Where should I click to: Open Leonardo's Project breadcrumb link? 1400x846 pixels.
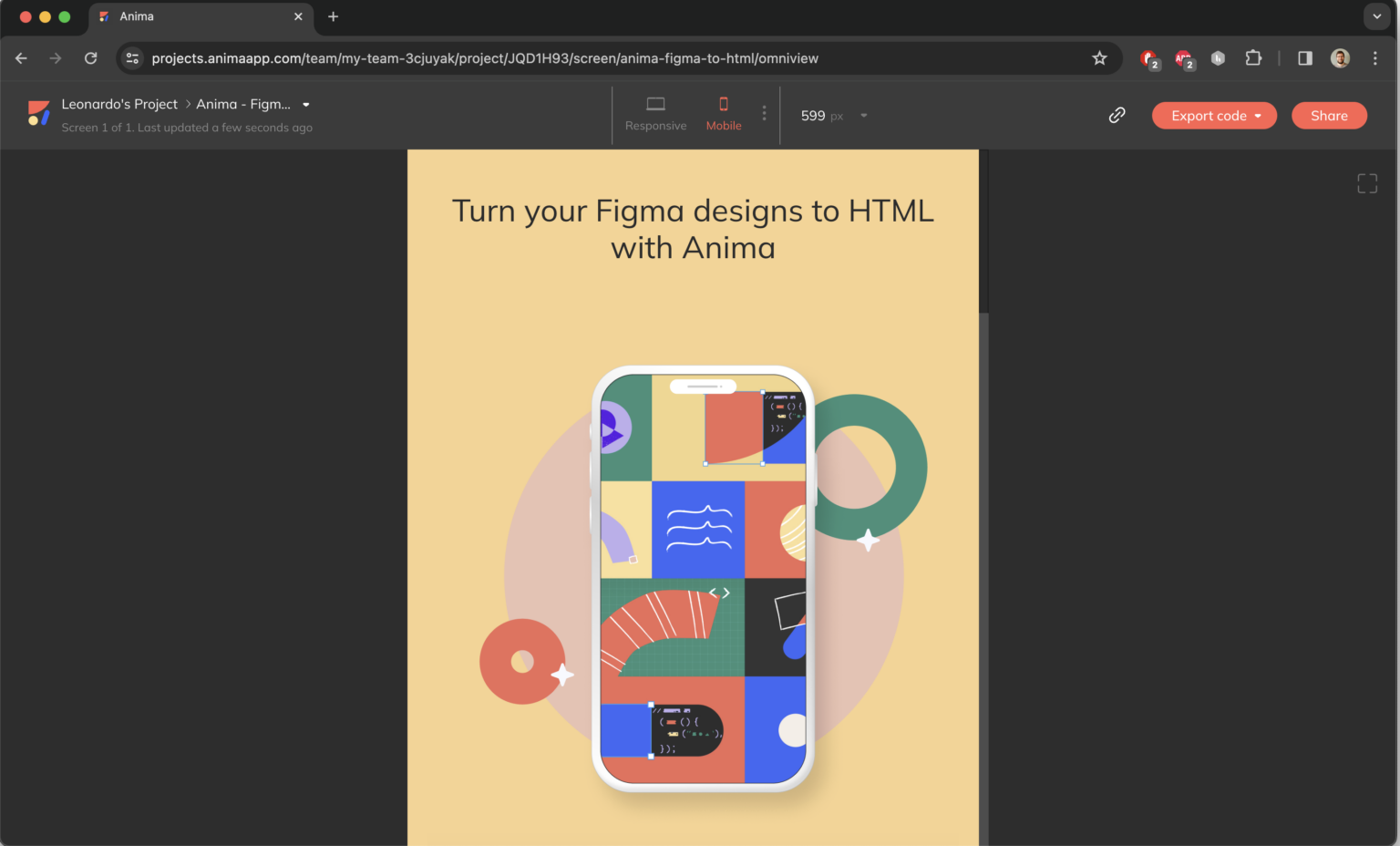click(119, 103)
